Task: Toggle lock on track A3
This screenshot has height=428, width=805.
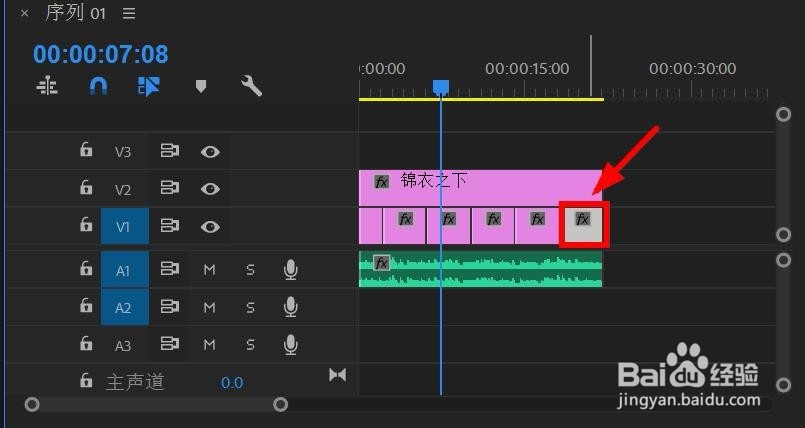Action: click(x=86, y=343)
